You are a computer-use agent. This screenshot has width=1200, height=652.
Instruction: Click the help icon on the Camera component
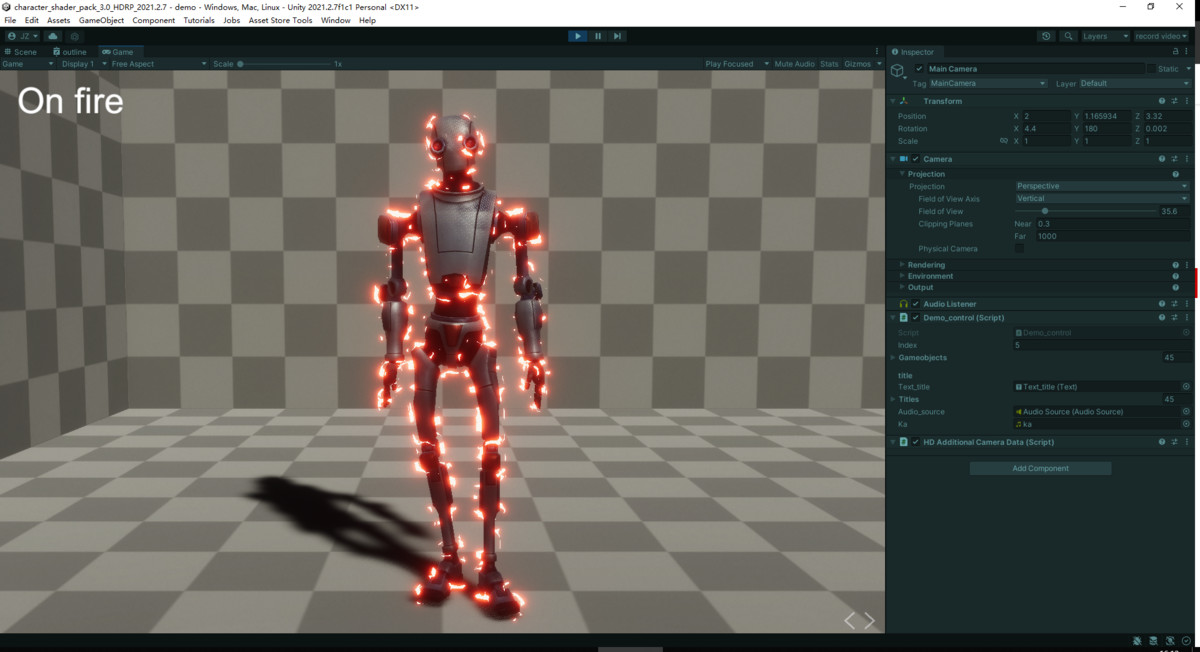1160,158
